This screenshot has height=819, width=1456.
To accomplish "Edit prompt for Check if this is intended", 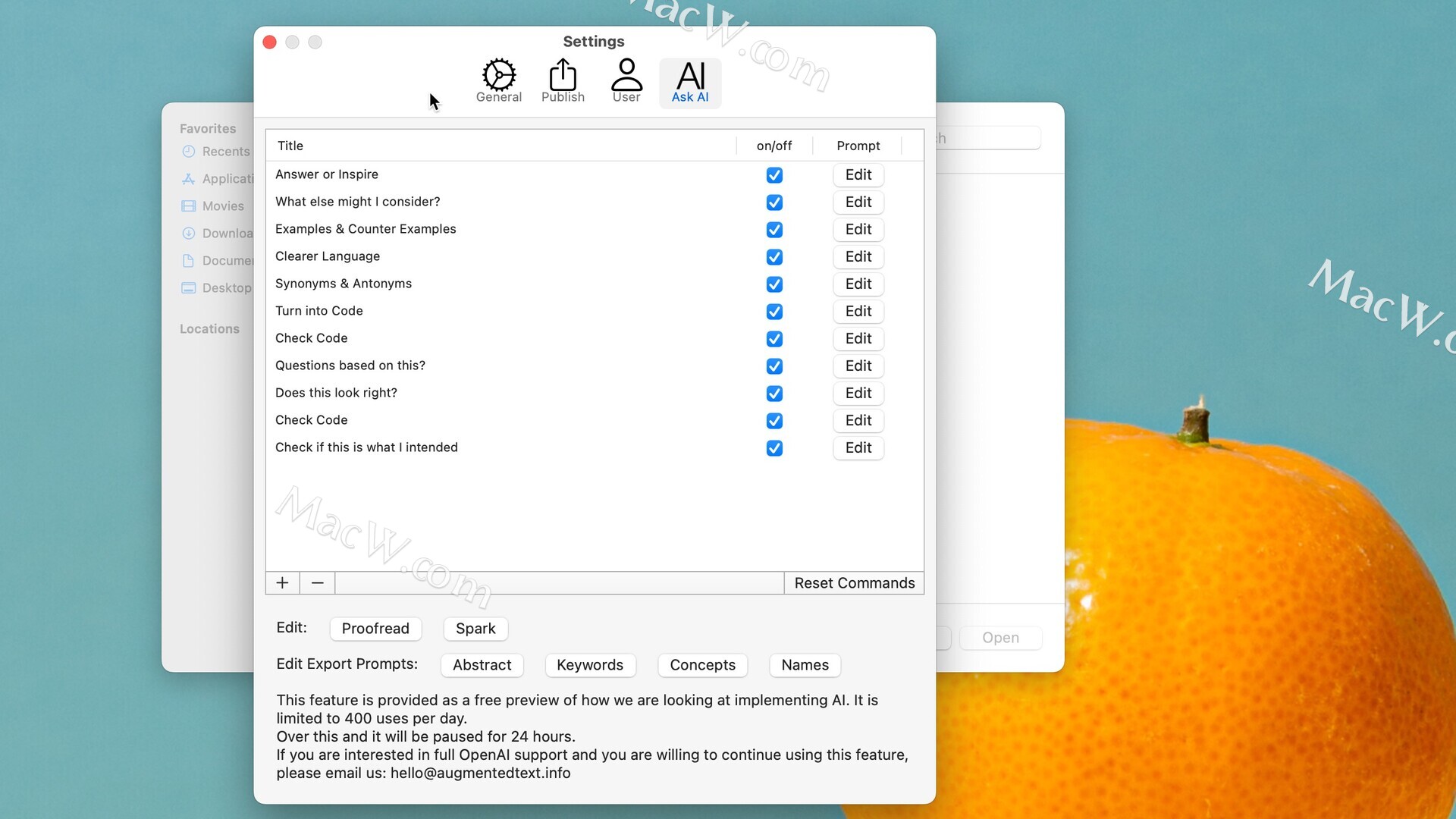I will [x=858, y=448].
